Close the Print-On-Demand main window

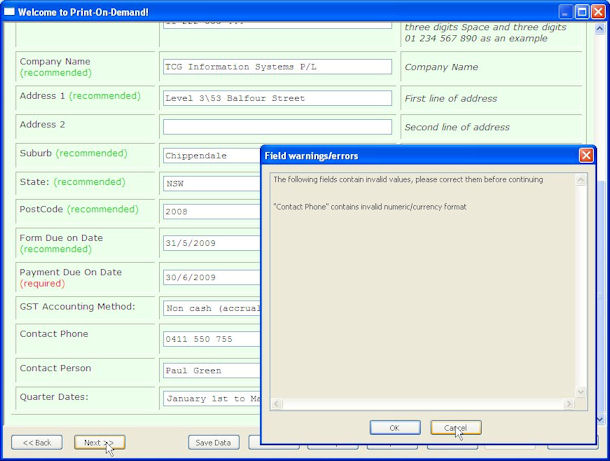point(598,11)
